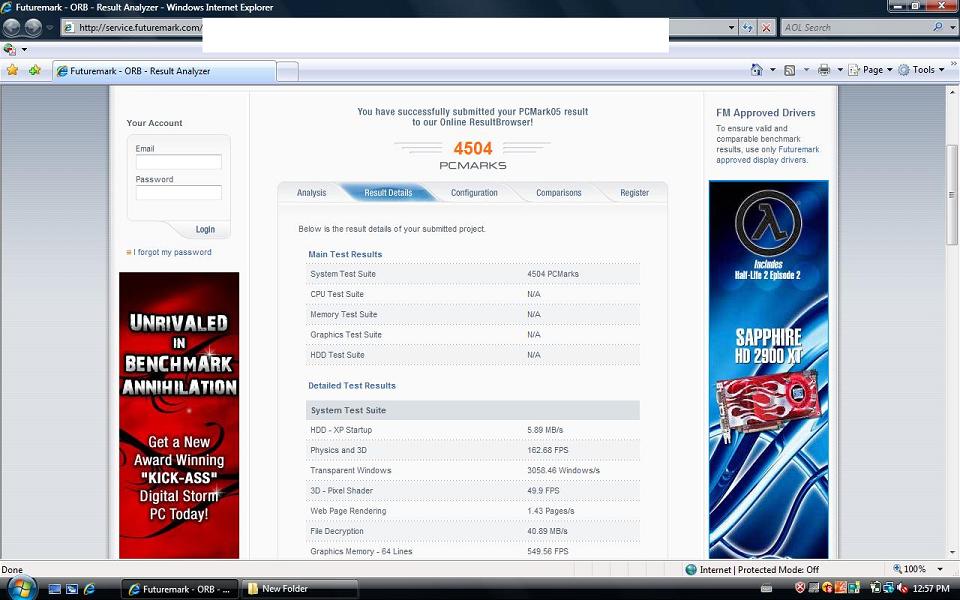The height and width of the screenshot is (600, 960).
Task: Click the Switch Between Windows quick launch icon
Action: (x=72, y=589)
